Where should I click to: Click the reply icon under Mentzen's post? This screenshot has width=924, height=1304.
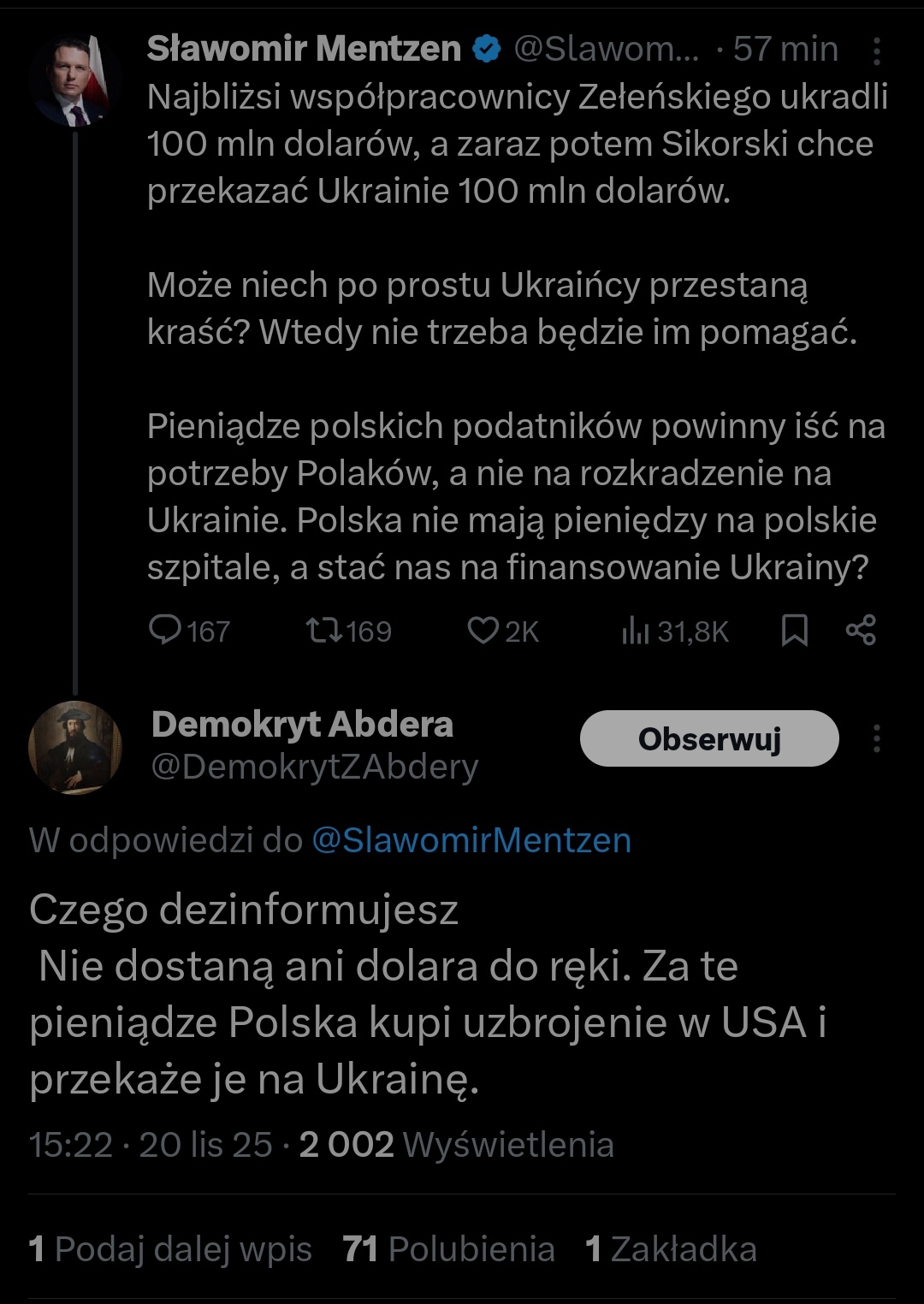(x=163, y=631)
